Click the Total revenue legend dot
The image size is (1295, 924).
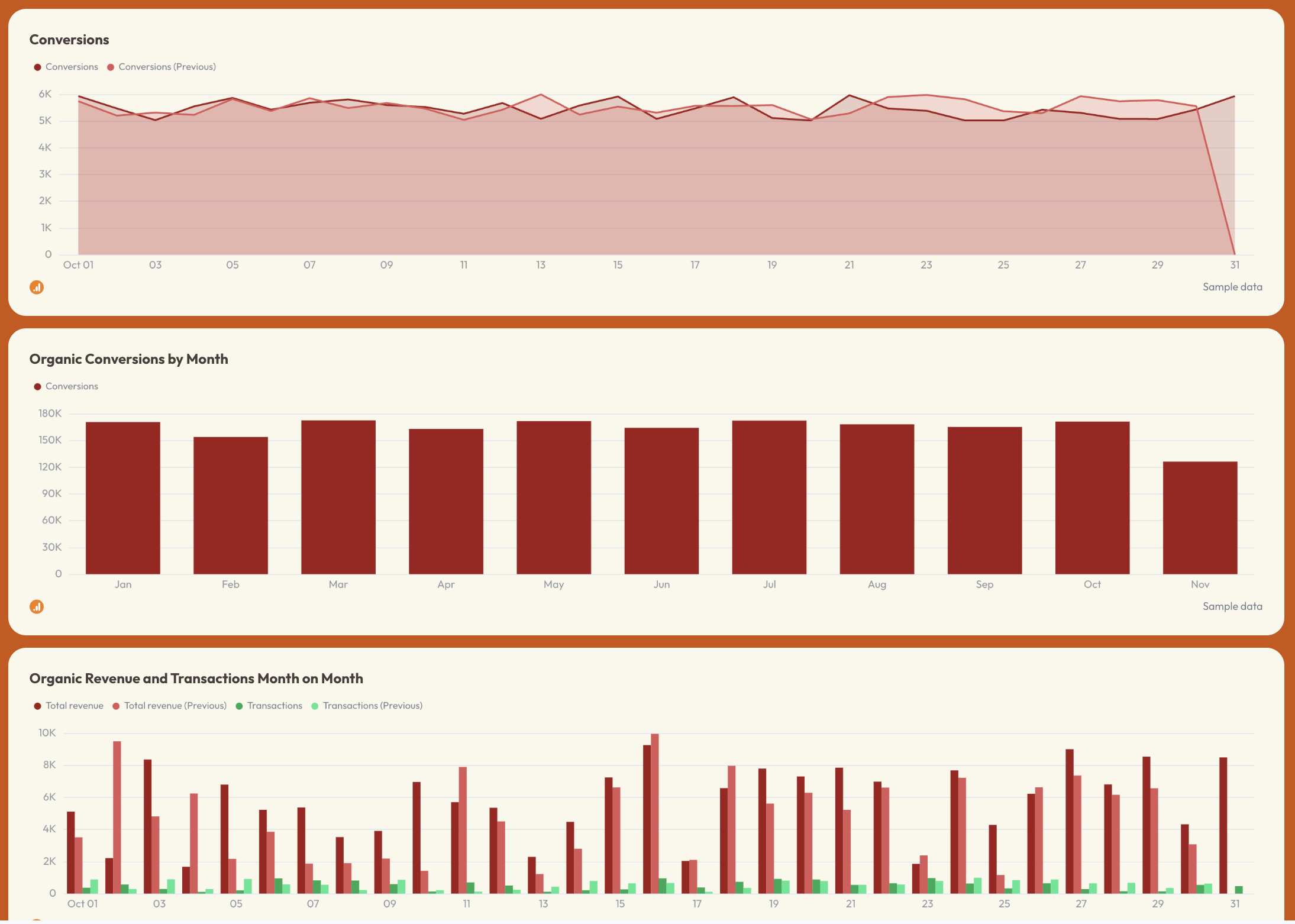tap(37, 705)
